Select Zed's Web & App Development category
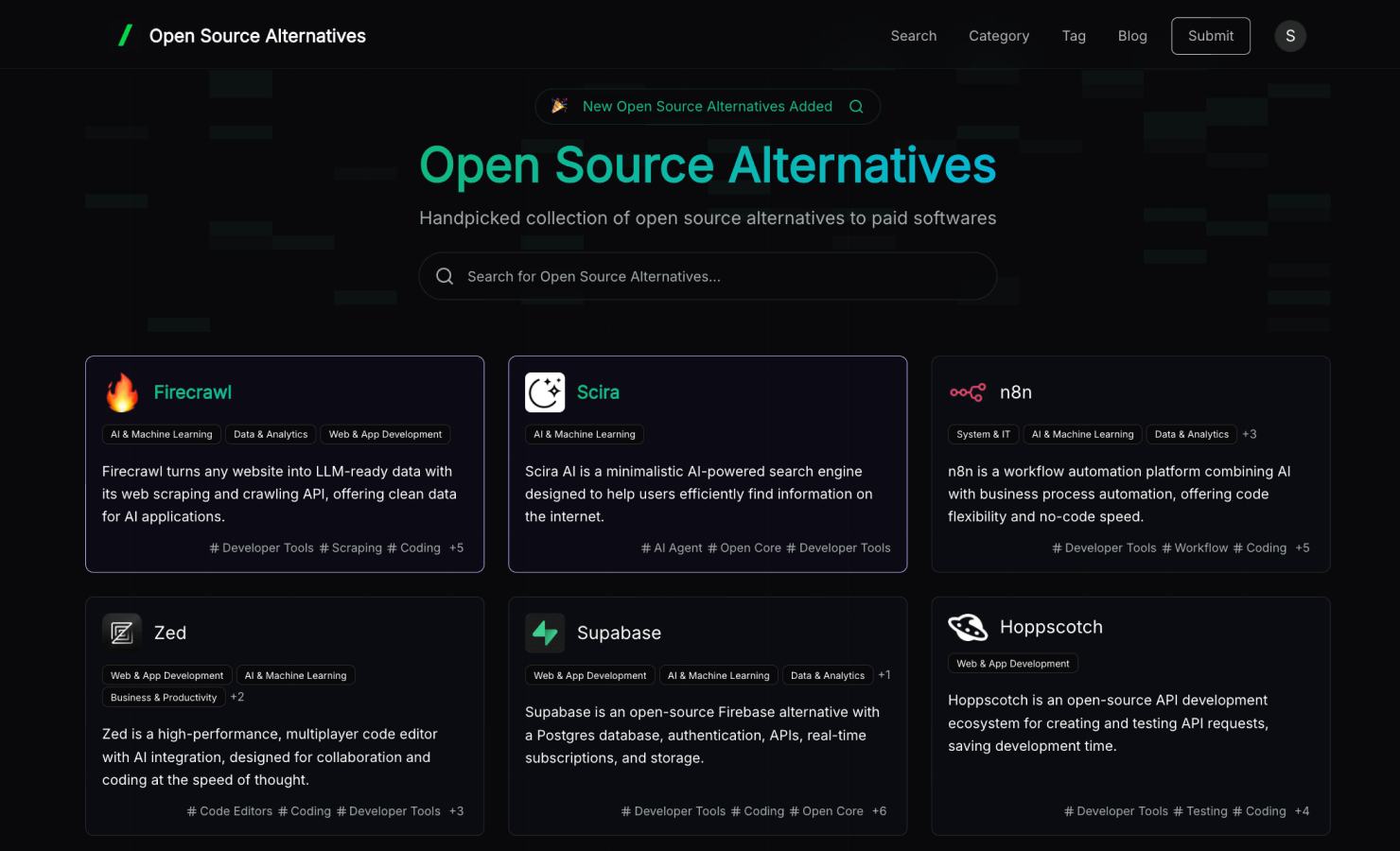1400x851 pixels. (167, 675)
